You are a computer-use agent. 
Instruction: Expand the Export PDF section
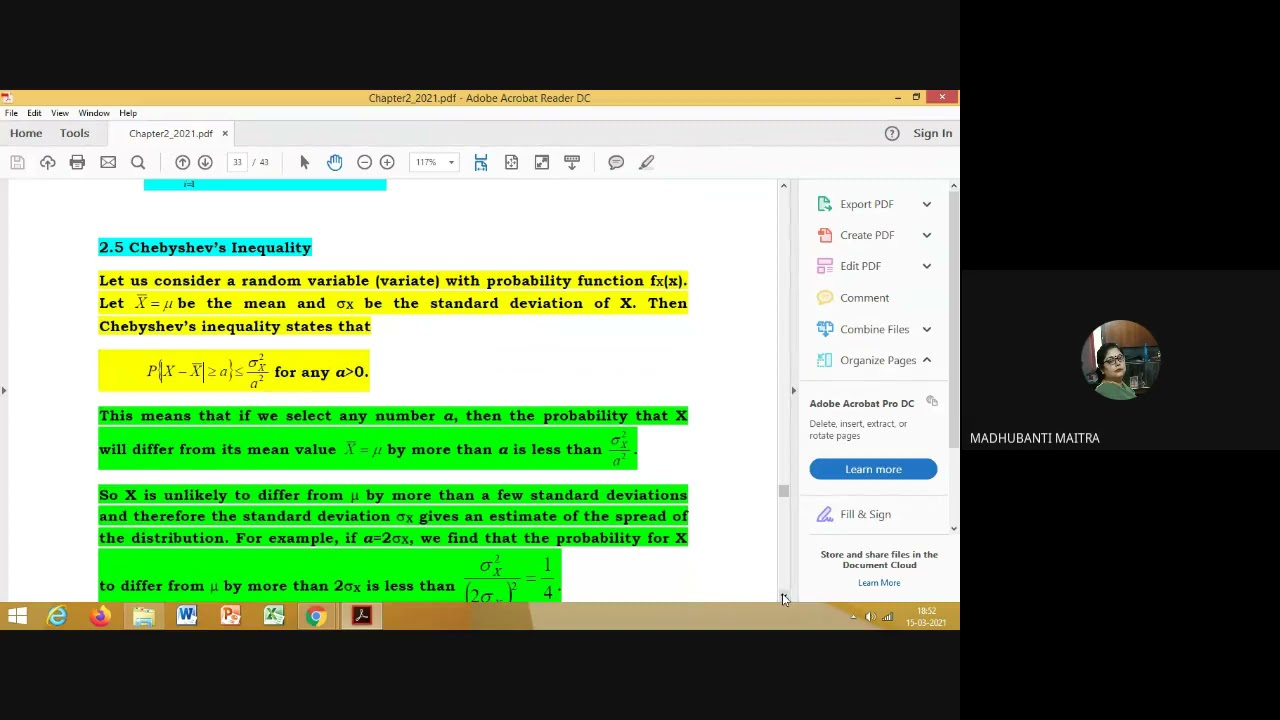[926, 204]
